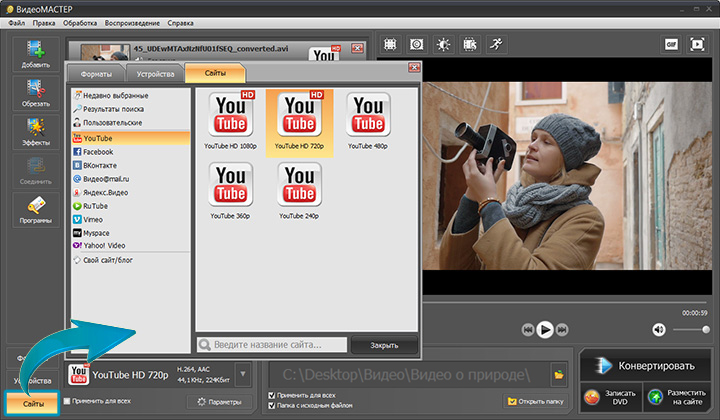
Task: Click the snapshot camera icon above preview
Action: click(416, 45)
